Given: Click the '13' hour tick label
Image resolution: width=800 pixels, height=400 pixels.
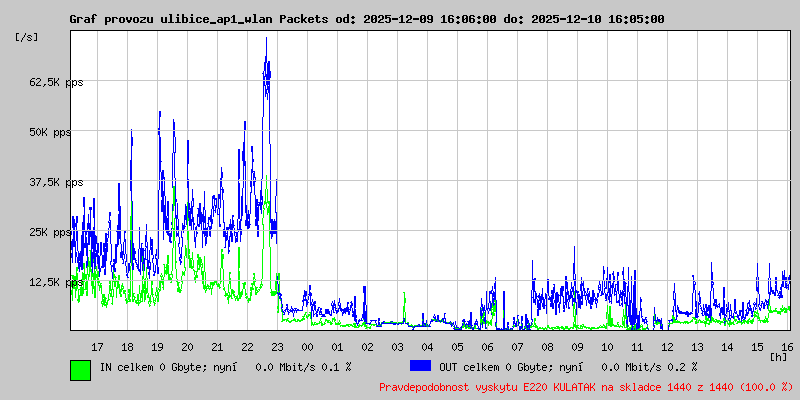Looking at the screenshot, I should pyautogui.click(x=697, y=347).
